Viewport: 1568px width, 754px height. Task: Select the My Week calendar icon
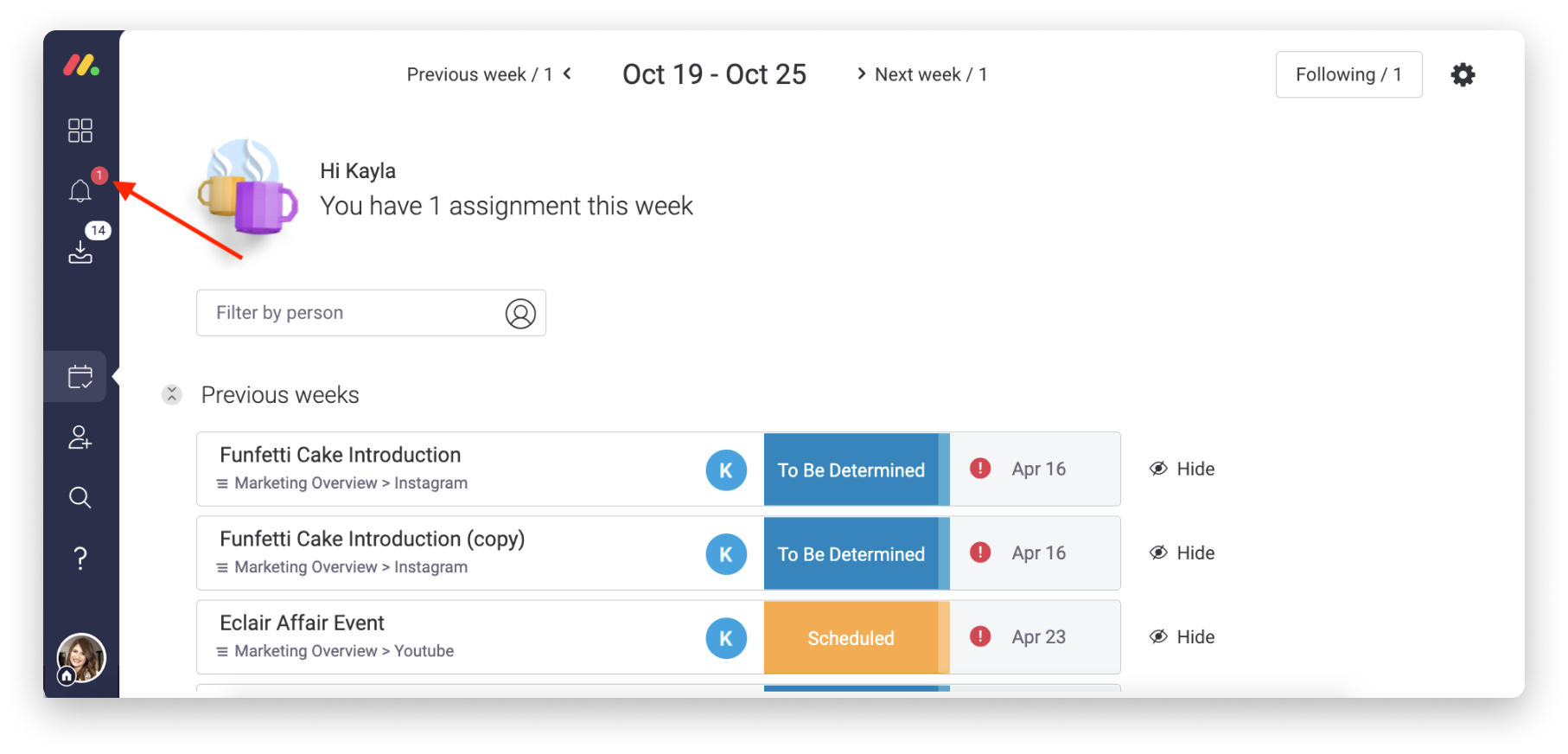click(x=80, y=376)
